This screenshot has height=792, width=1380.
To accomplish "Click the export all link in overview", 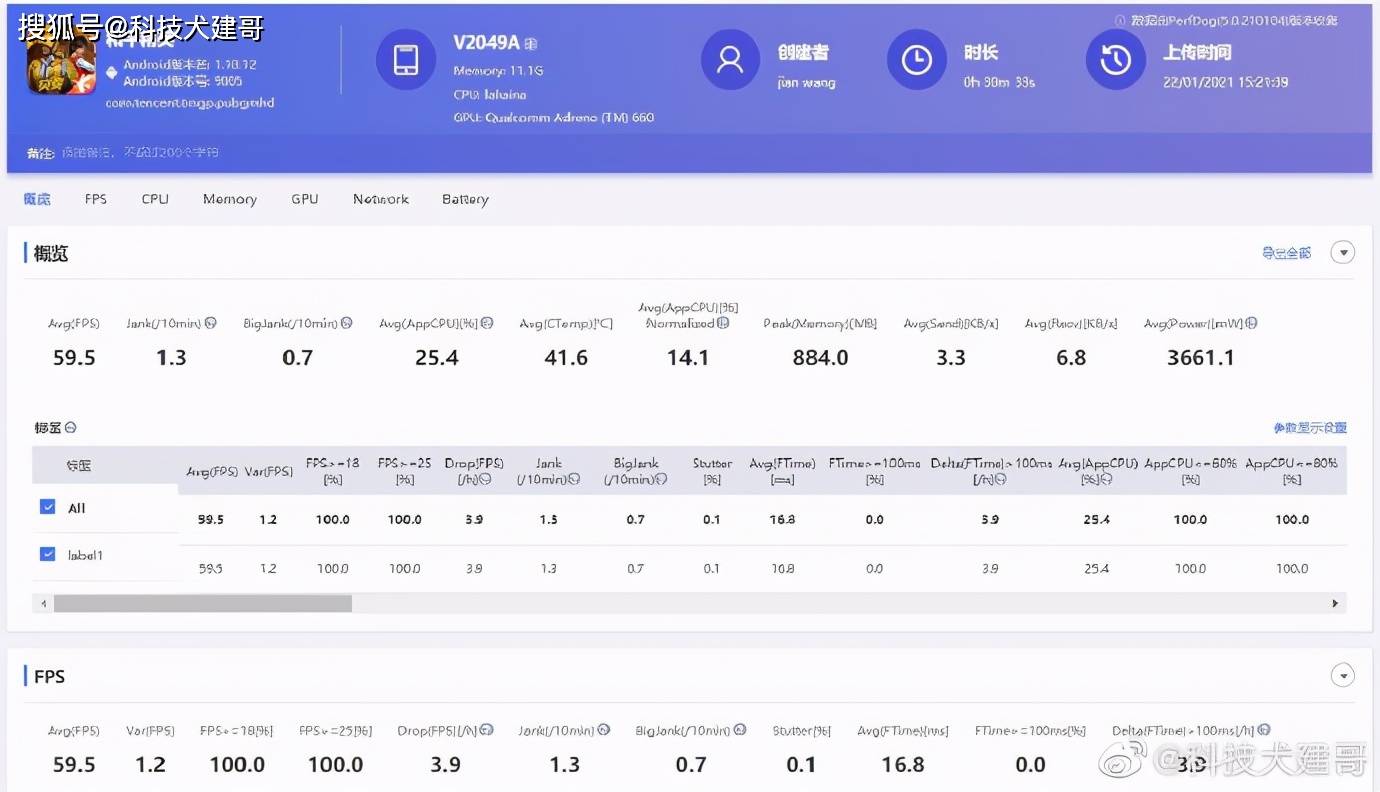I will tap(1287, 253).
